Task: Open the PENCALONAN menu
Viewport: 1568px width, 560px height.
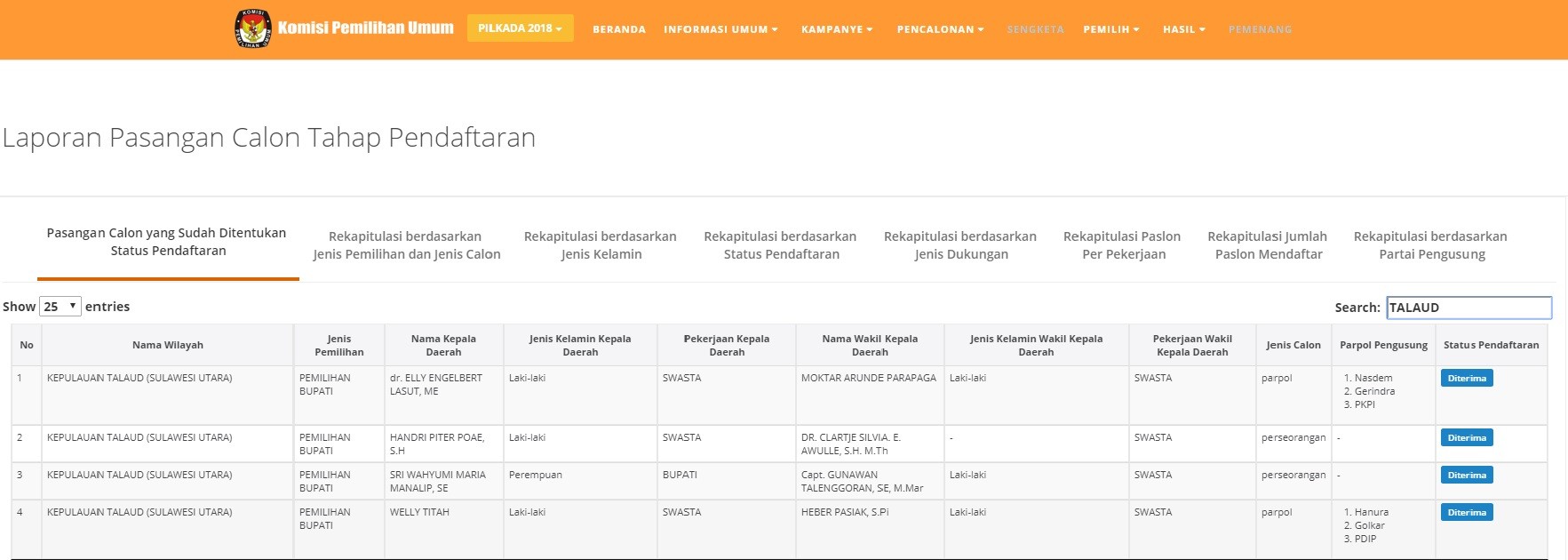Action: click(940, 29)
